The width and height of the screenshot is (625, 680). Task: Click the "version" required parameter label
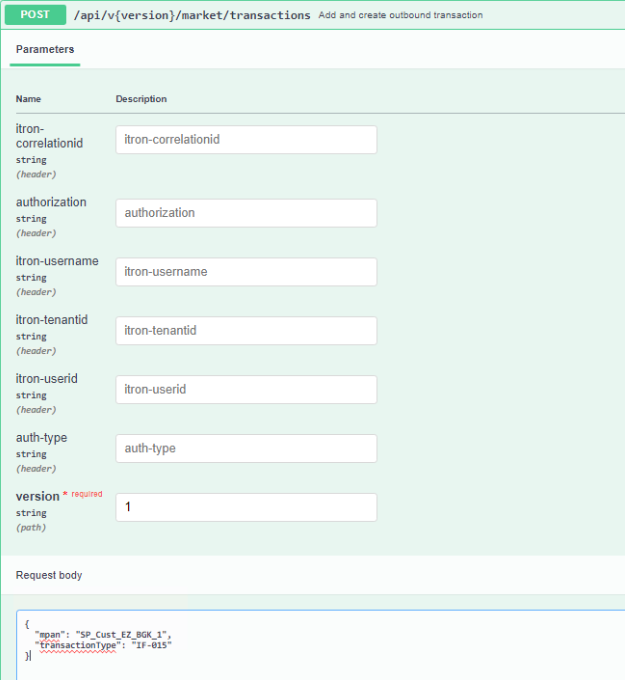point(38,496)
